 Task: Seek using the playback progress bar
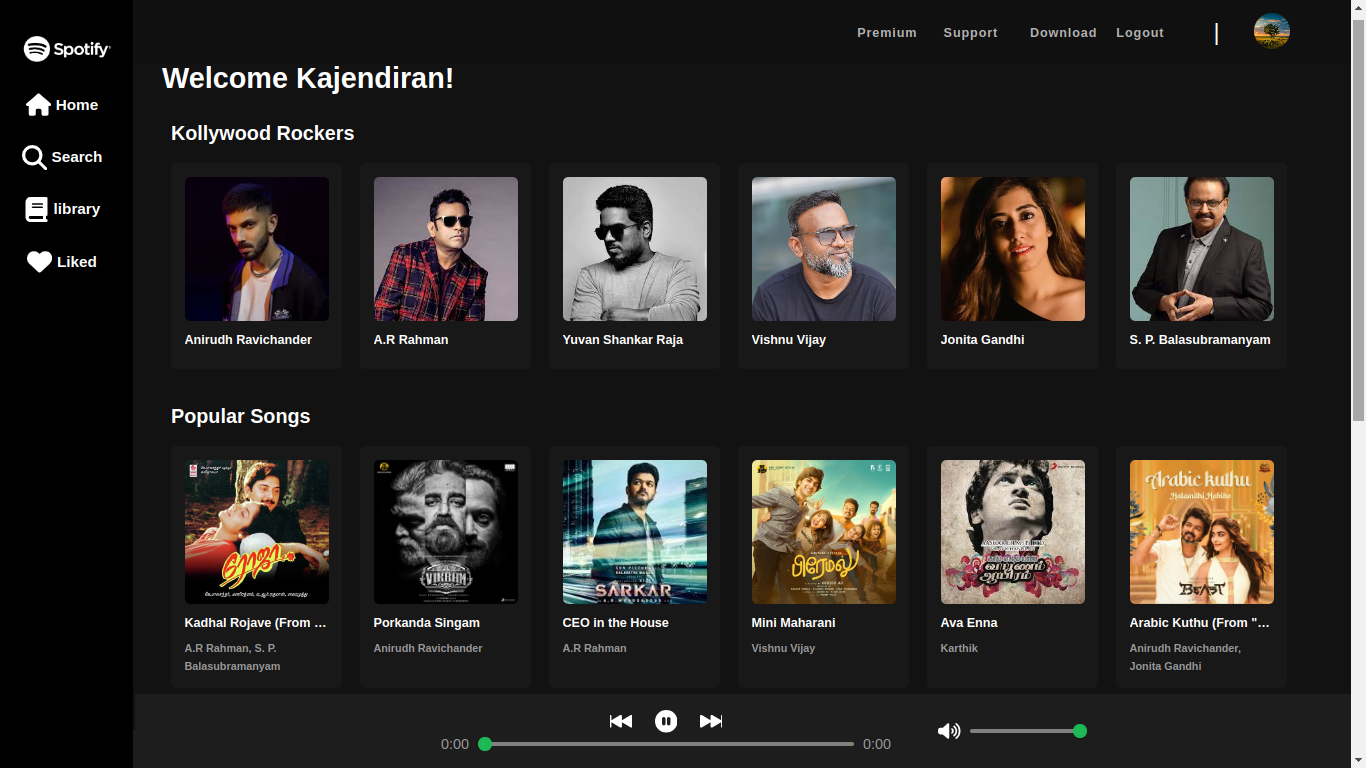point(666,744)
